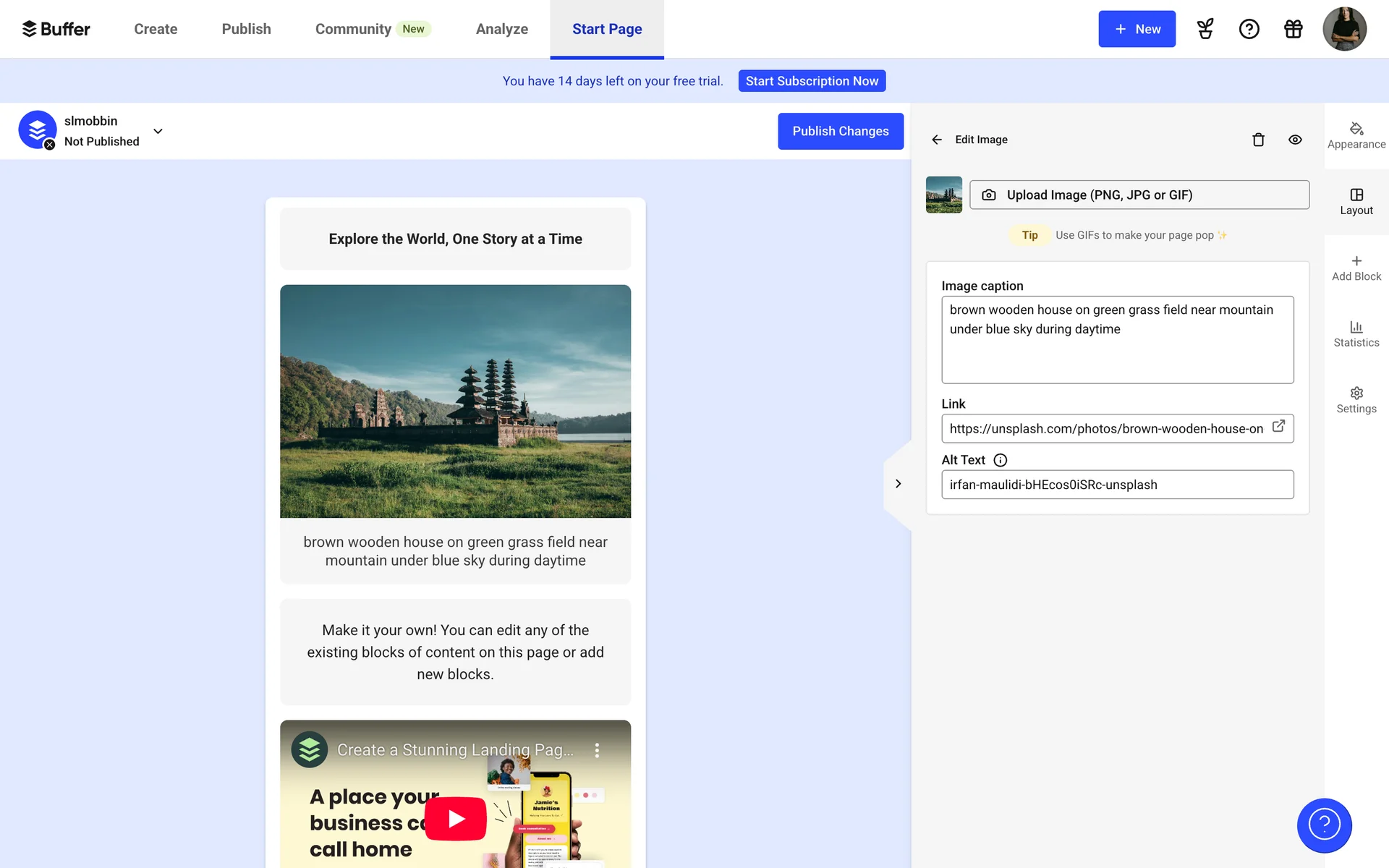The image size is (1389, 868).
Task: Open link in new tab icon
Action: 1278,427
